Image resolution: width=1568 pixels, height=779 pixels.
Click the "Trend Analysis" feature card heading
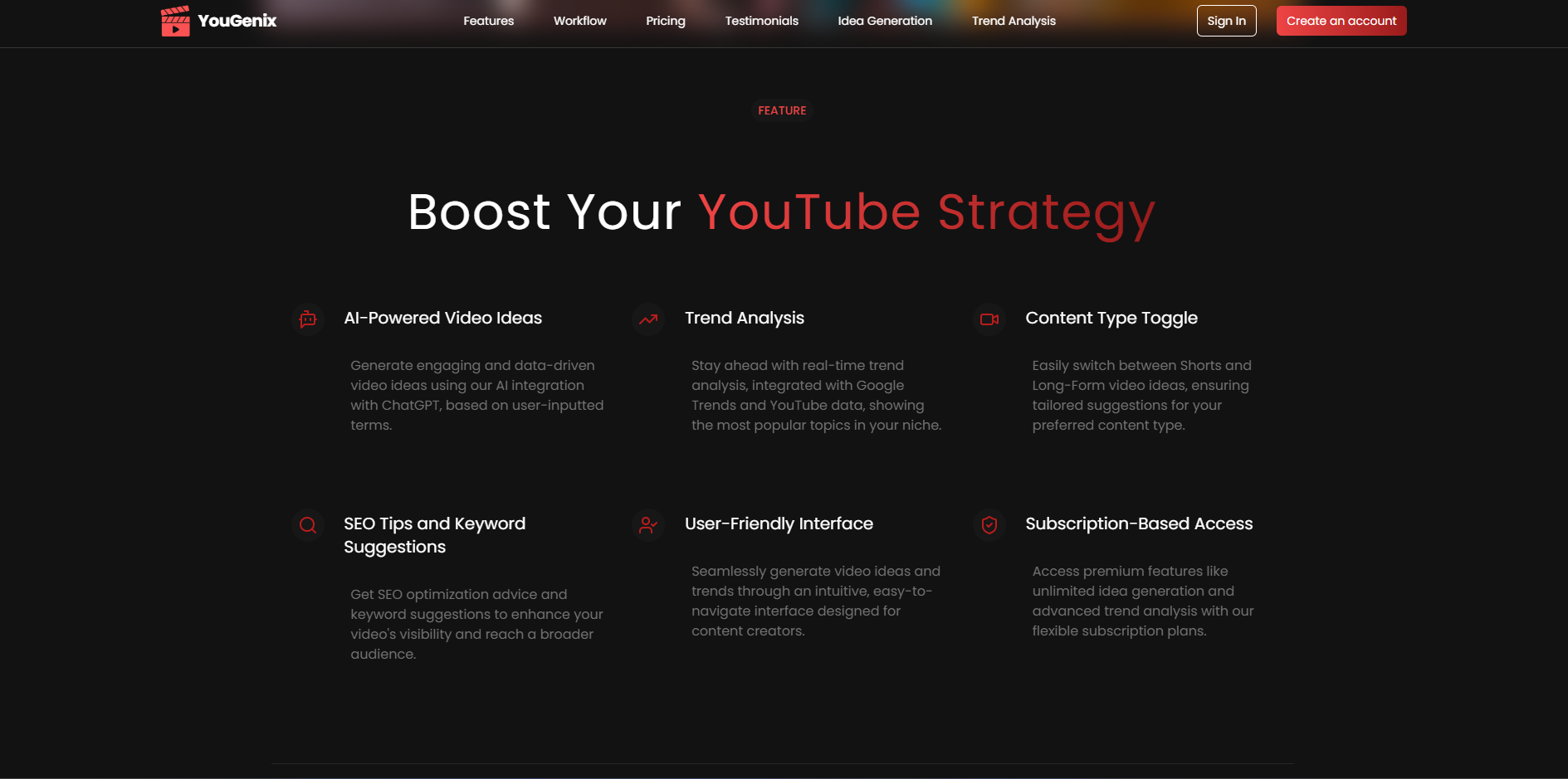tap(745, 318)
